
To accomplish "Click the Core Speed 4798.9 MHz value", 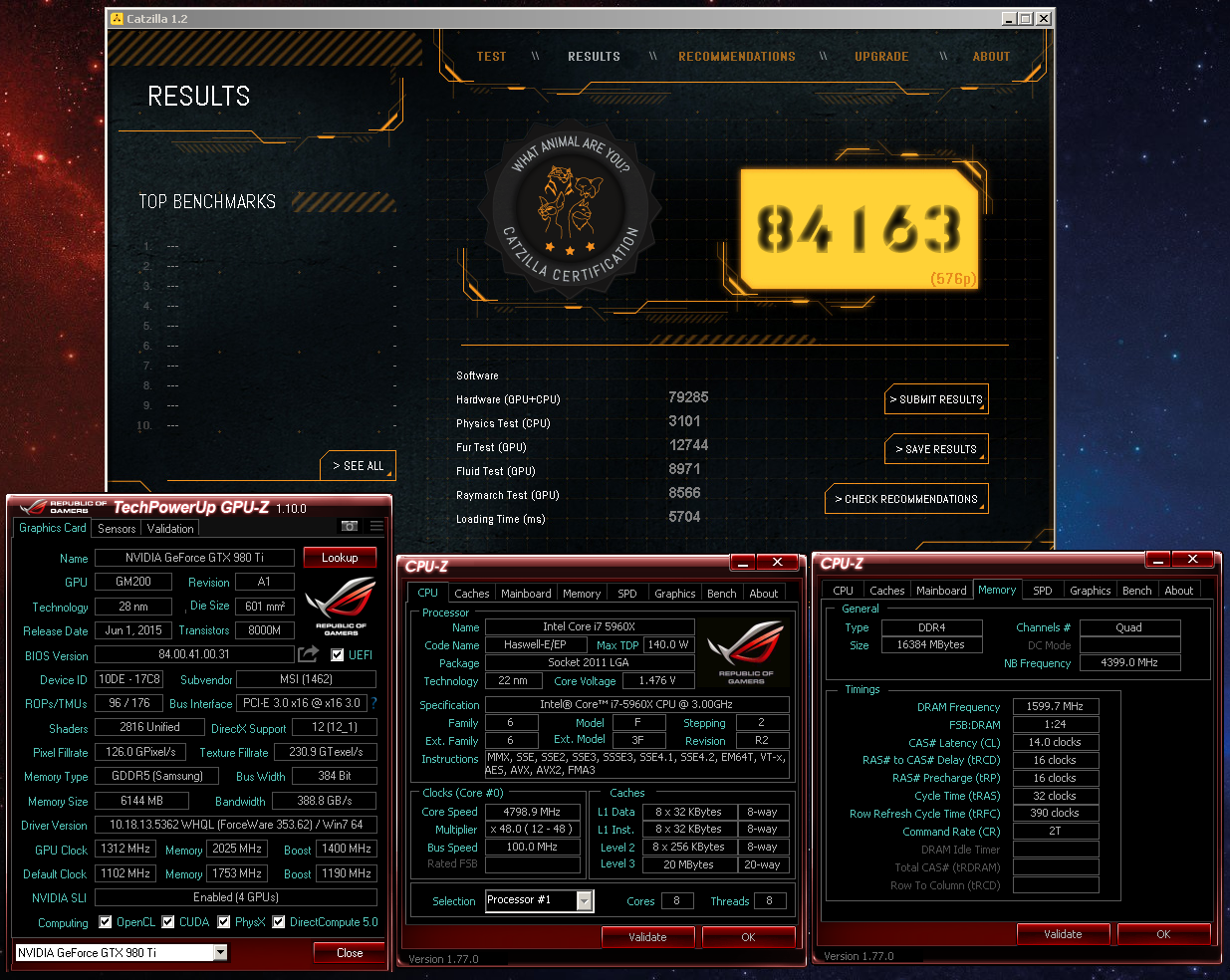I will pyautogui.click(x=533, y=812).
